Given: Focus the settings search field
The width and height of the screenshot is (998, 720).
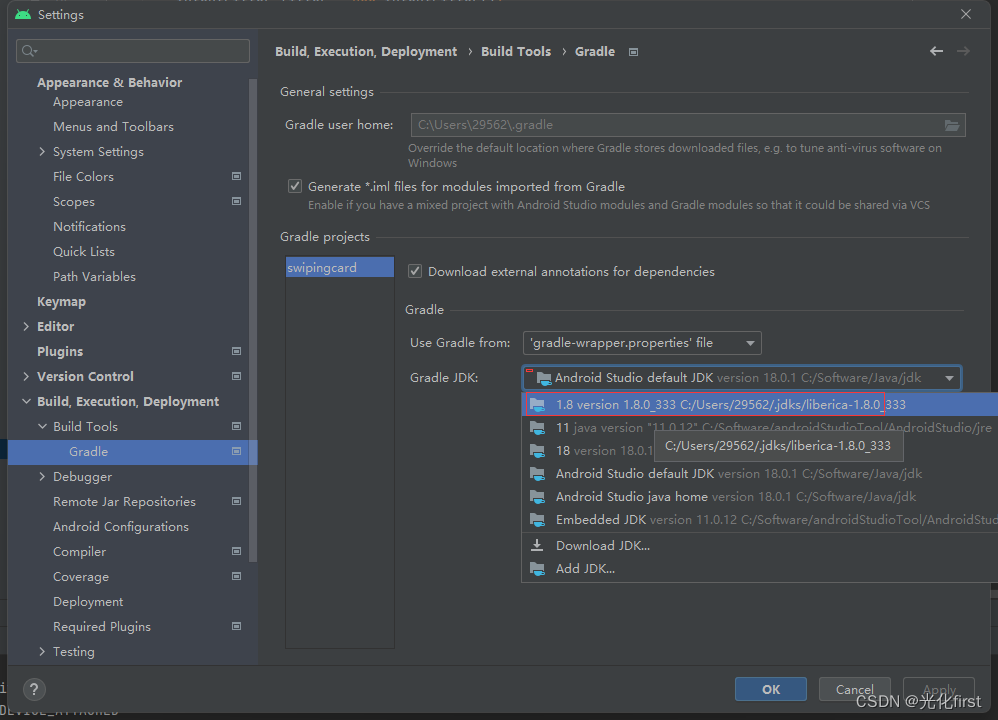Looking at the screenshot, I should tap(133, 51).
